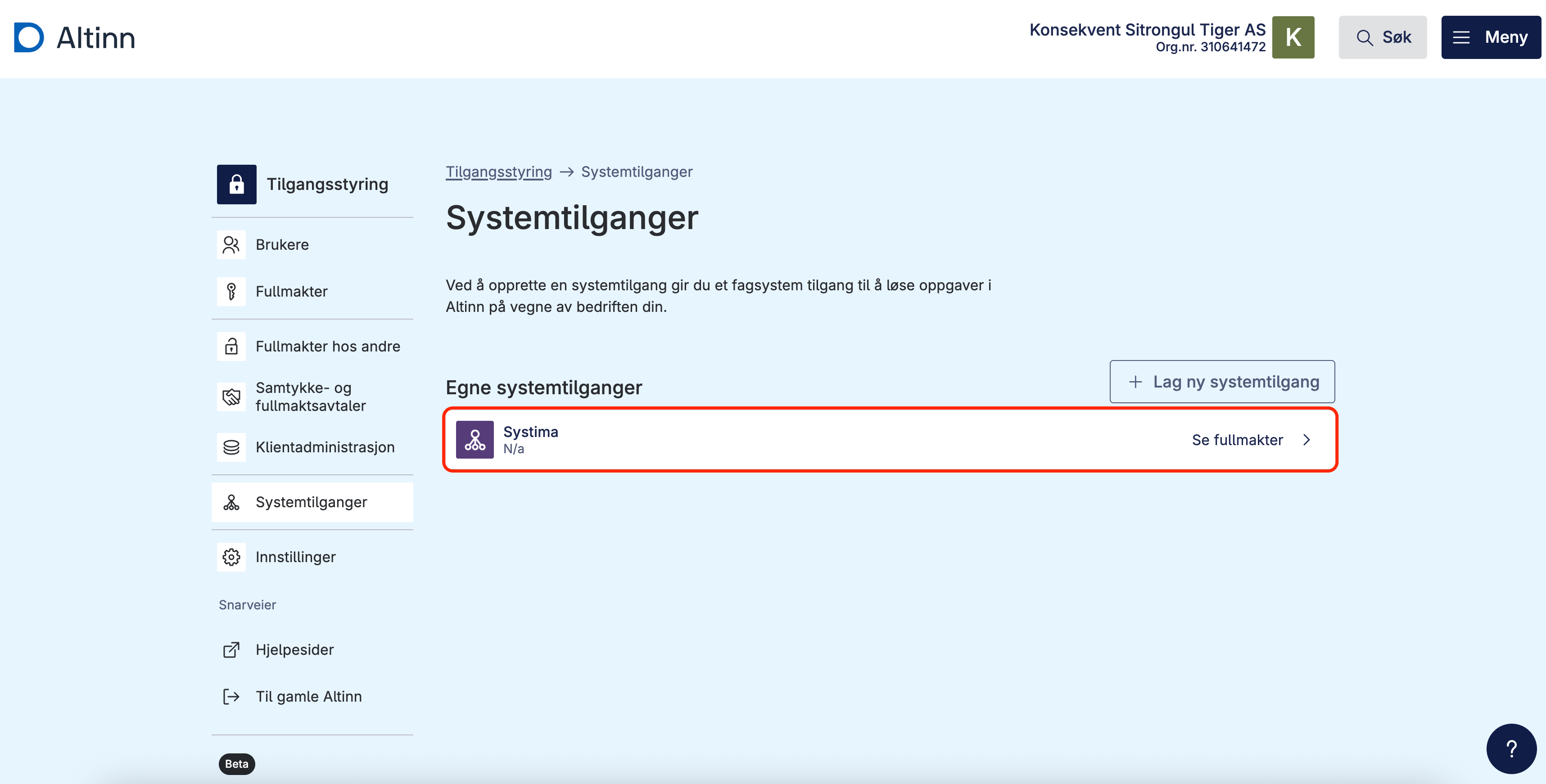Screen dimensions: 1546x784
Task: Click the Brukere people icon
Action: (x=231, y=245)
